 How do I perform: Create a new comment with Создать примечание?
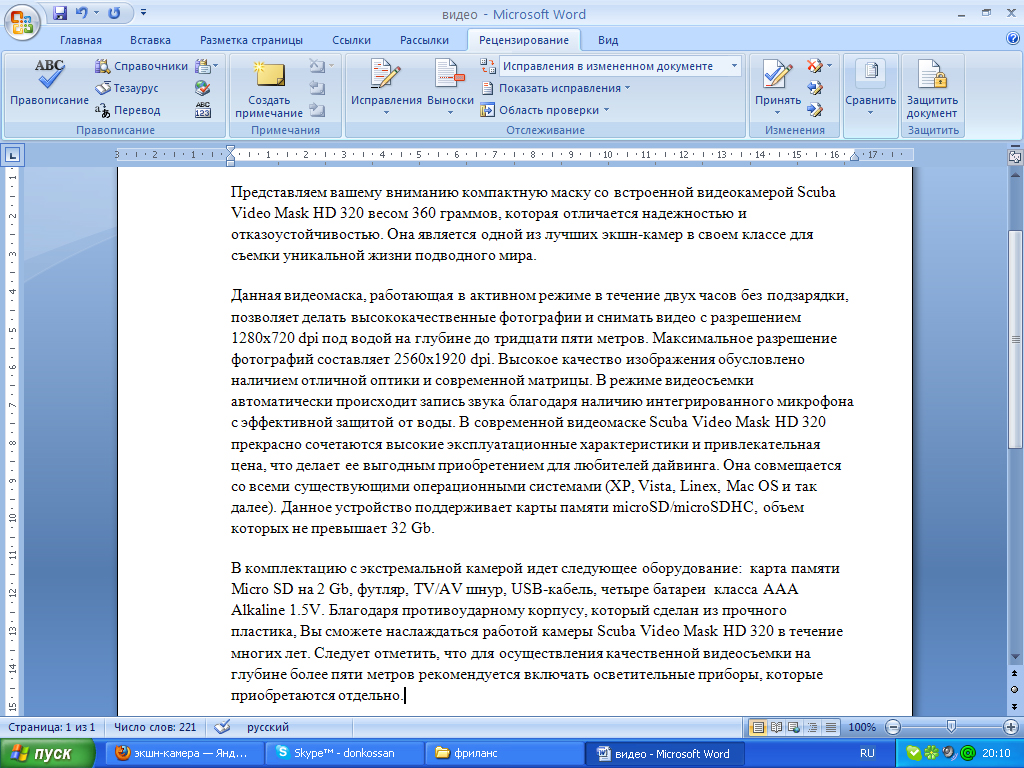[269, 89]
